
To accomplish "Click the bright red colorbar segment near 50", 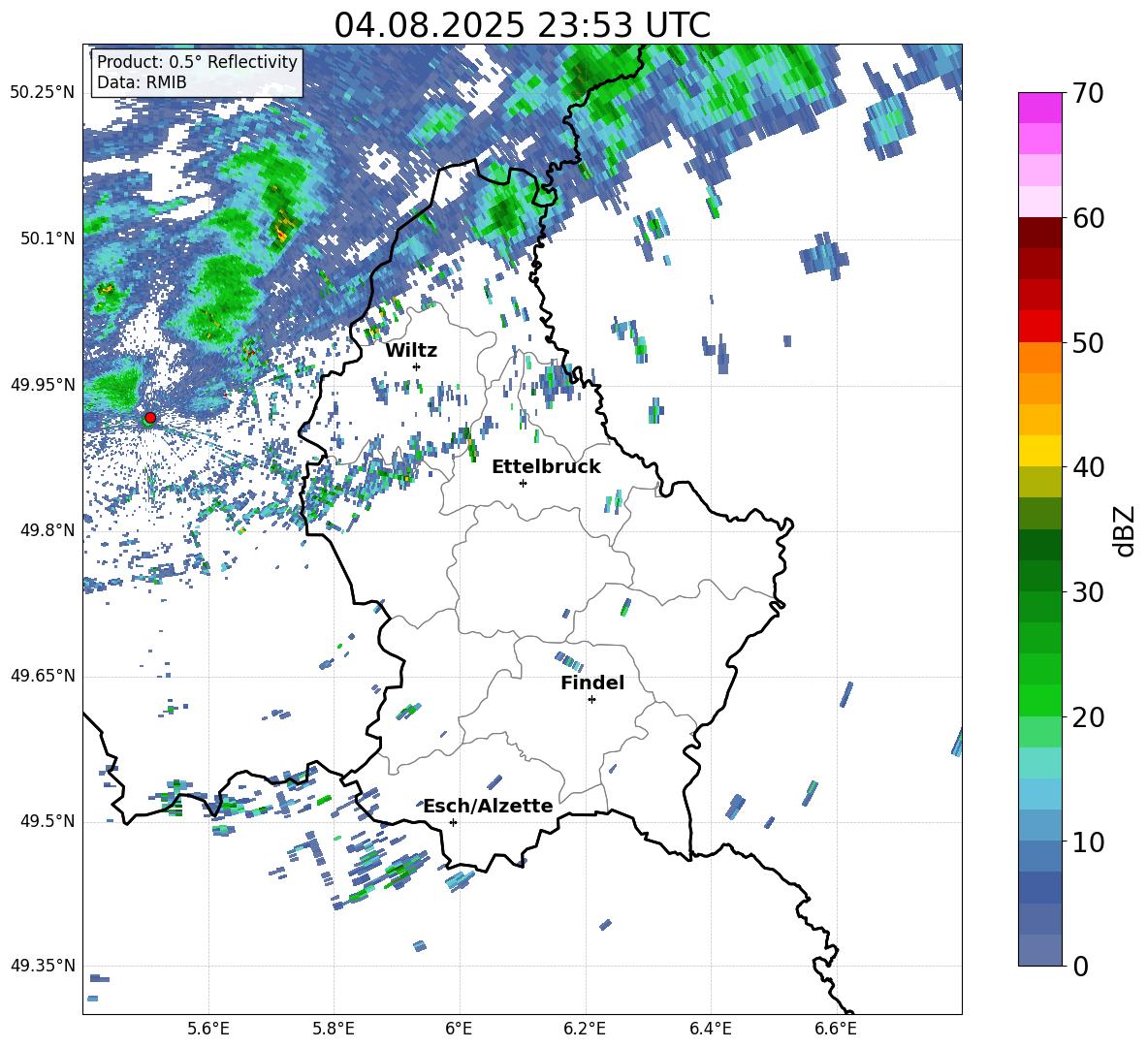I will click(x=1040, y=327).
